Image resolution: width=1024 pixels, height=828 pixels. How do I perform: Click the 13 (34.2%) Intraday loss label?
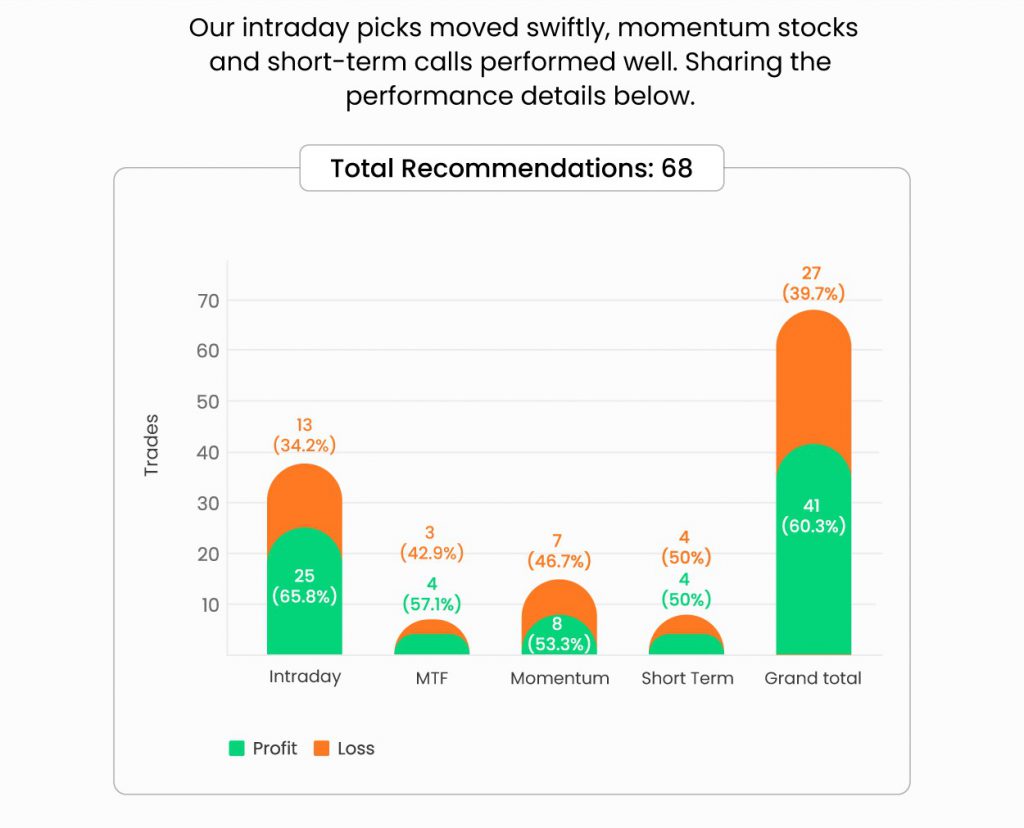(x=304, y=435)
